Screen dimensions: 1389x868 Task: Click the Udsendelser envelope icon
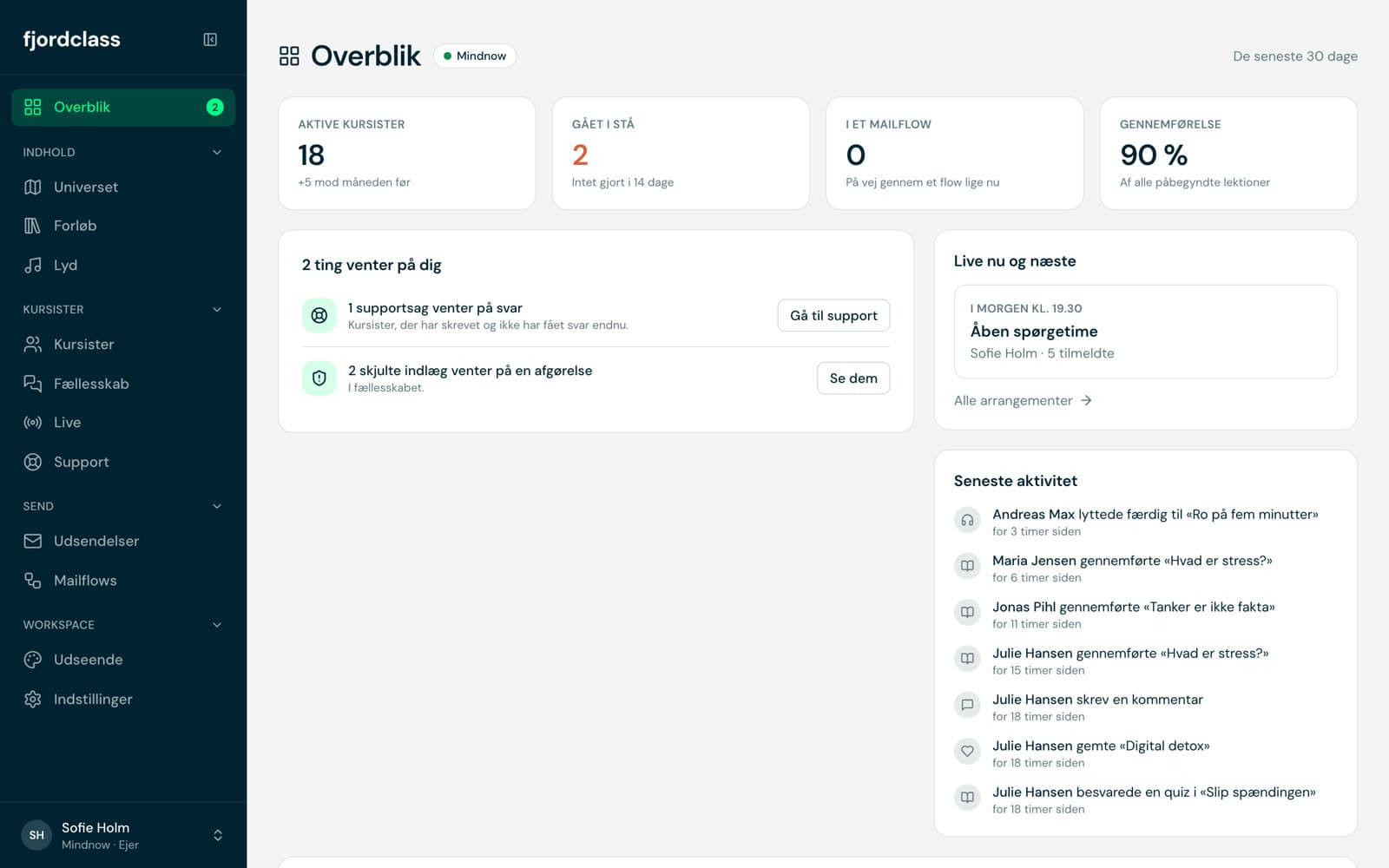tap(33, 541)
